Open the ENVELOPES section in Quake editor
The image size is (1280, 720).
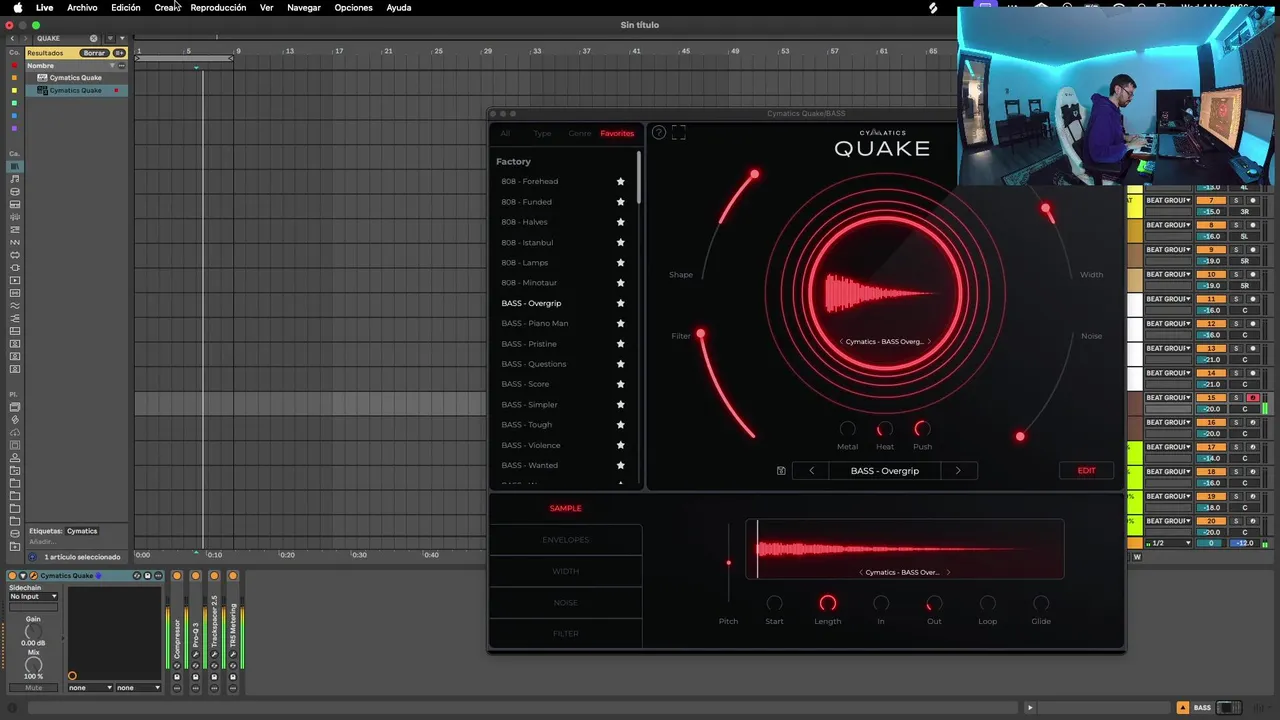(x=565, y=540)
